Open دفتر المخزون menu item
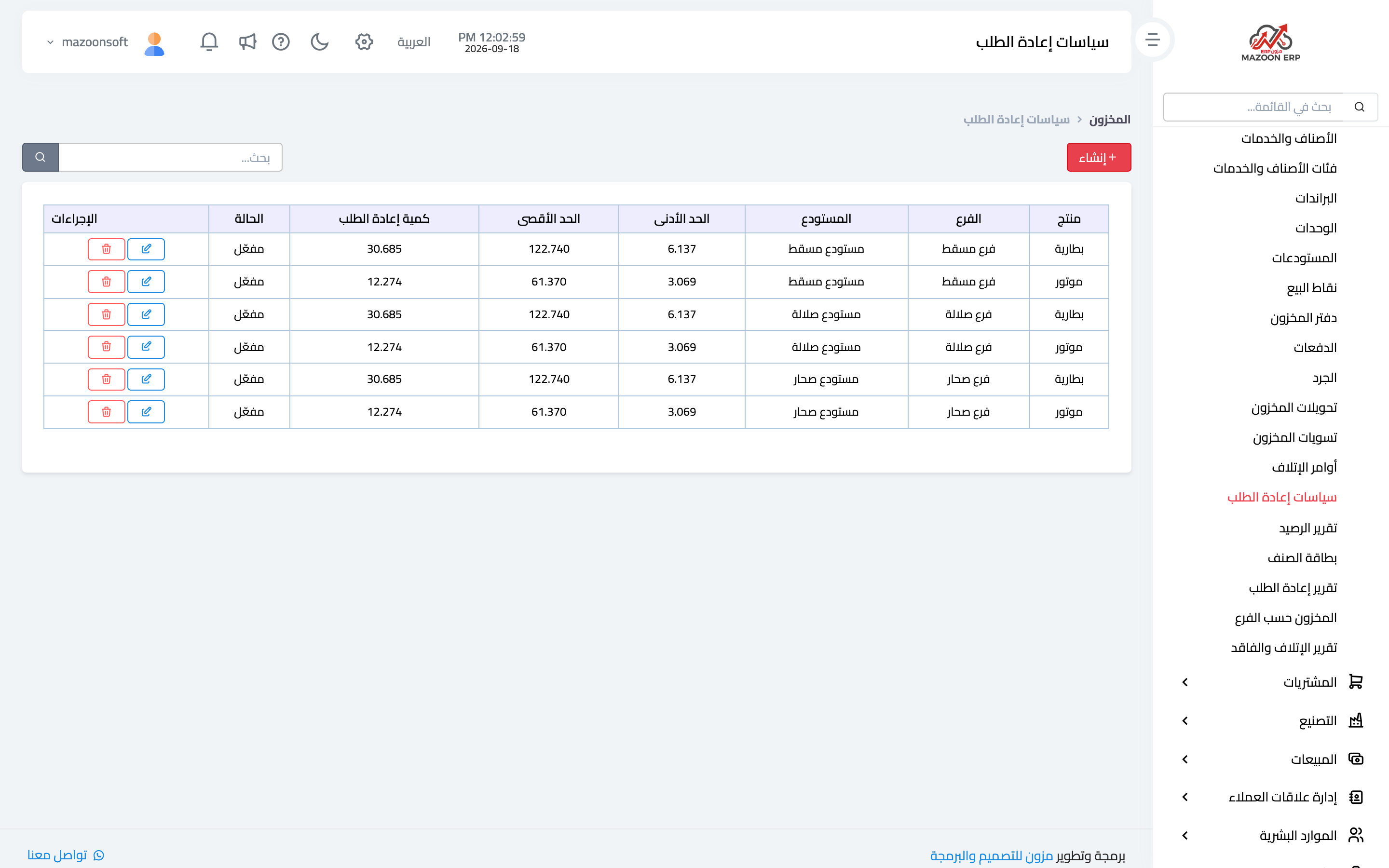1389x868 pixels. (x=1303, y=317)
